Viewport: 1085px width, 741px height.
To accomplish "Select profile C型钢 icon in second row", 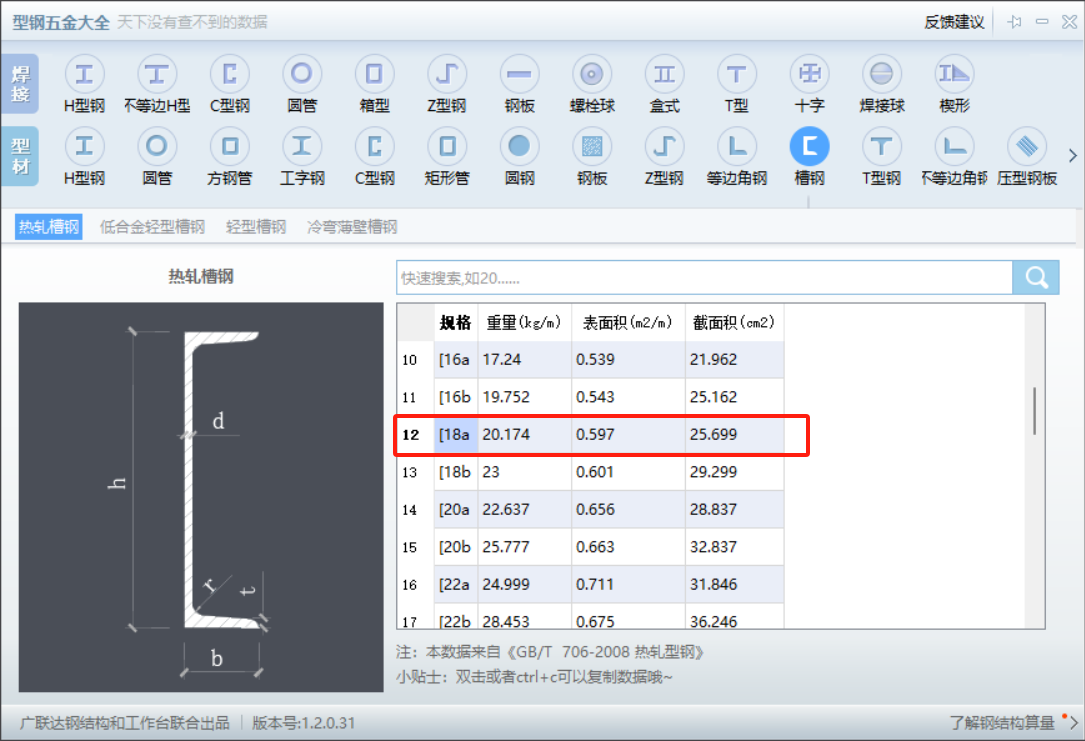I will point(374,146).
